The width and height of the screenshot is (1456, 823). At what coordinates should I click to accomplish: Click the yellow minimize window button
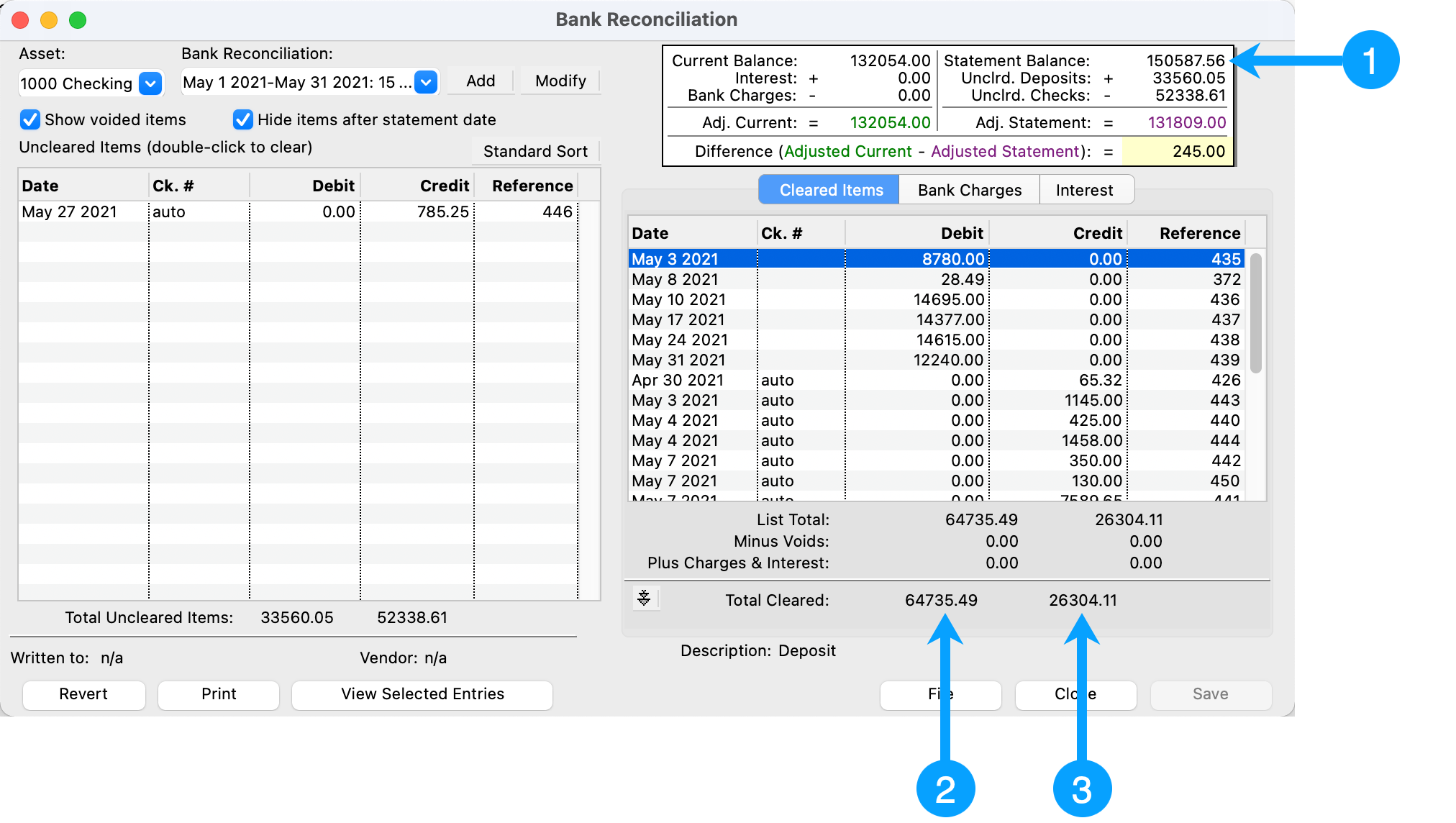click(x=49, y=20)
